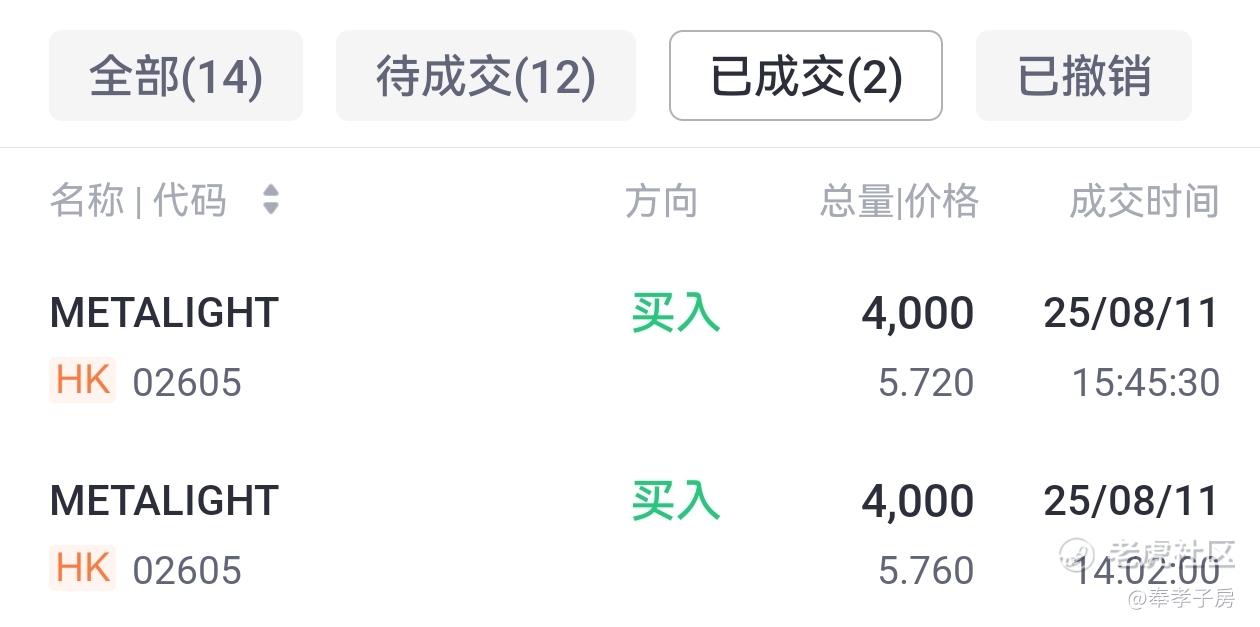The image size is (1260, 627).
Task: Click stock code 02605 in second row
Action: 187,571
